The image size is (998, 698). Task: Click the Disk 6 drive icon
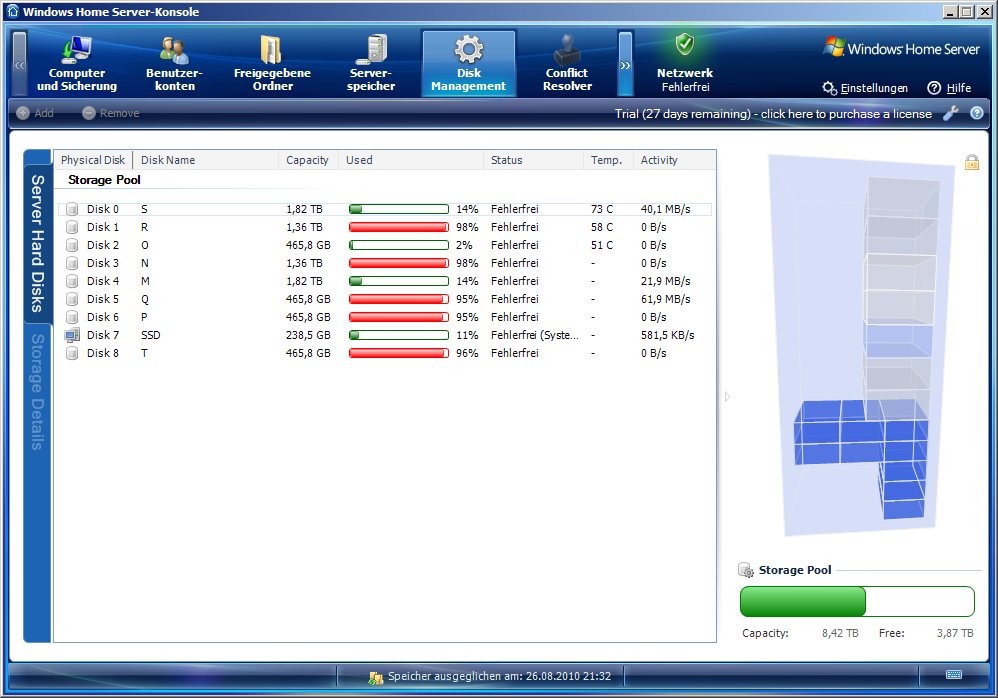(72, 317)
